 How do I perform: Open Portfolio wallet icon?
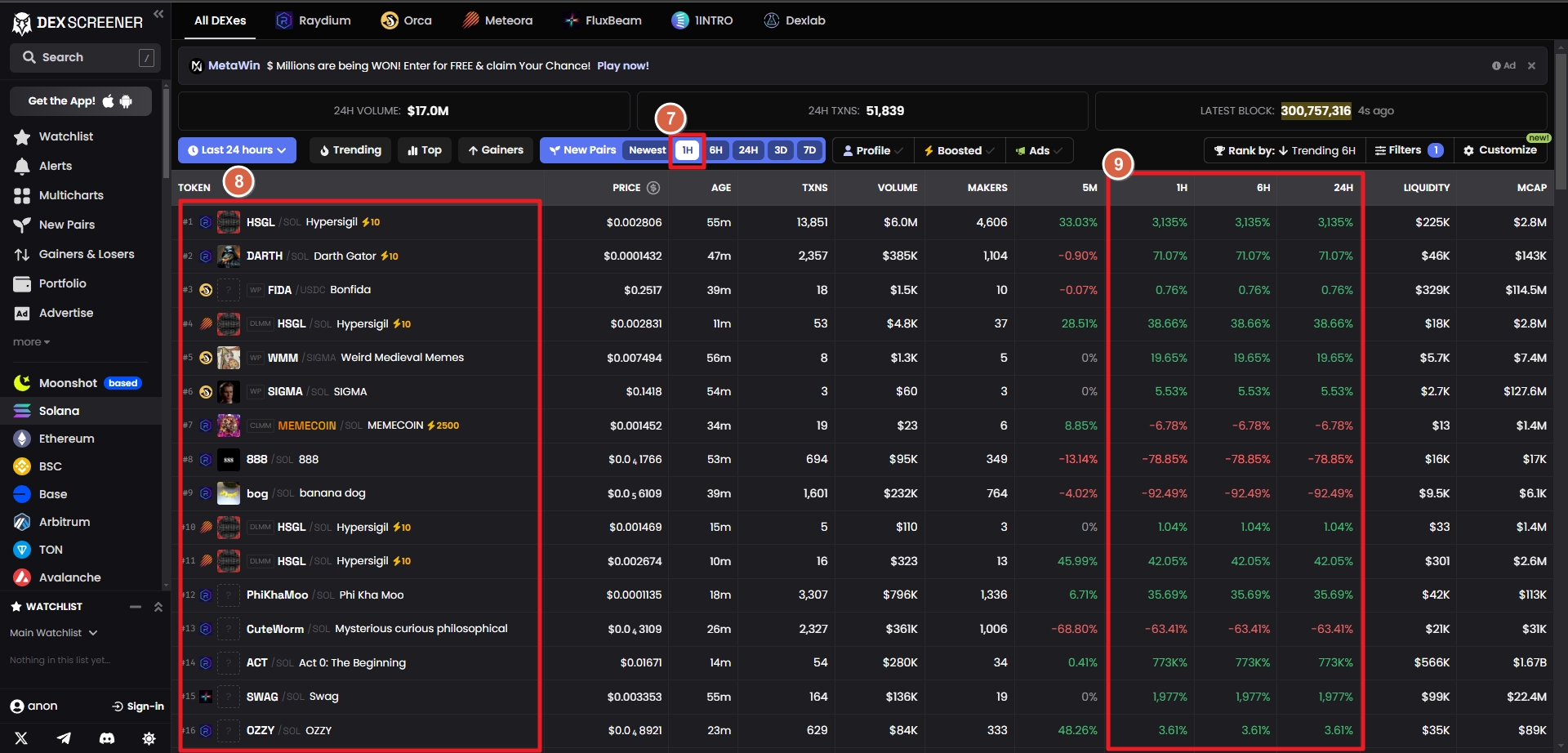click(x=22, y=283)
